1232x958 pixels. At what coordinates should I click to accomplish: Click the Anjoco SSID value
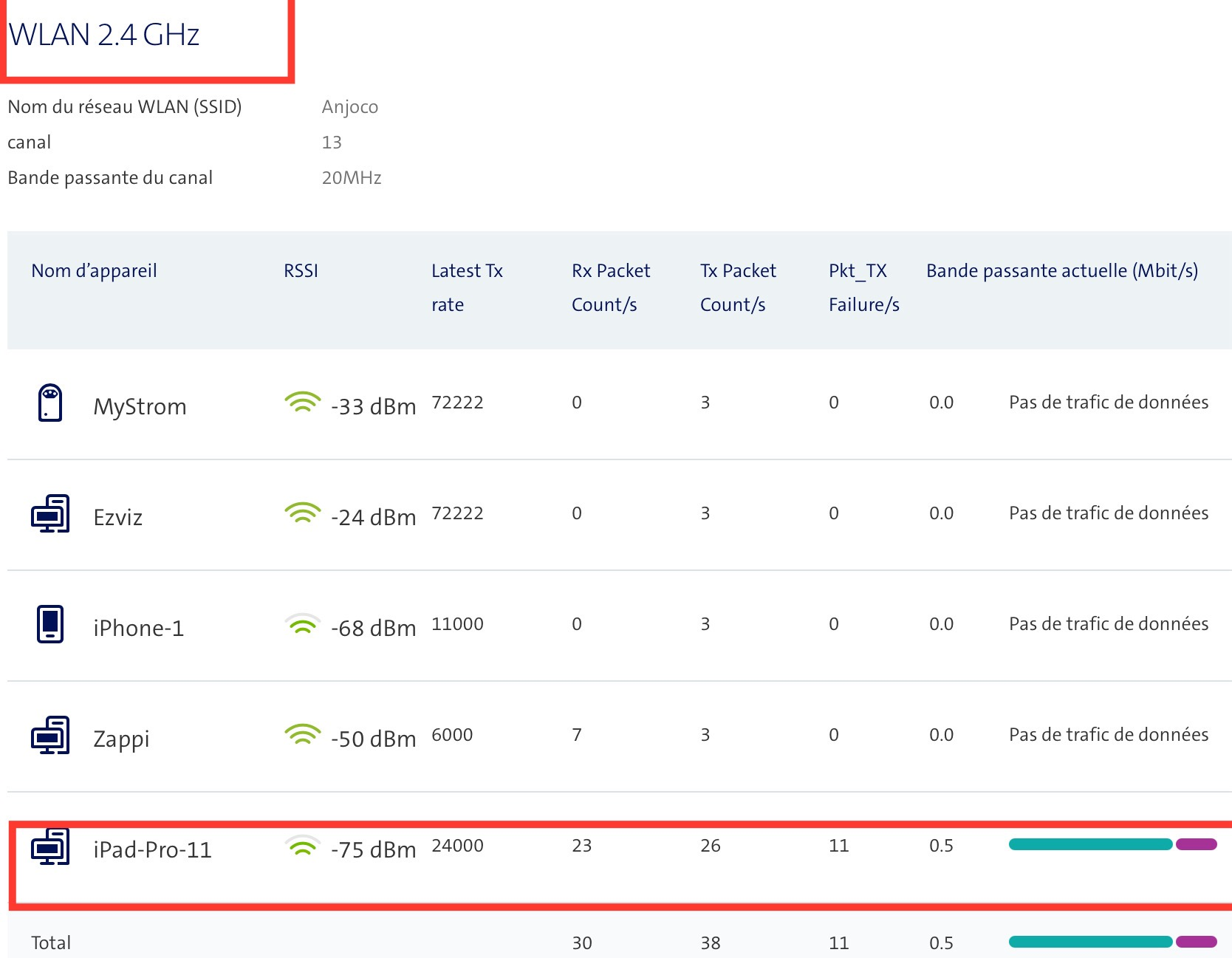click(349, 107)
